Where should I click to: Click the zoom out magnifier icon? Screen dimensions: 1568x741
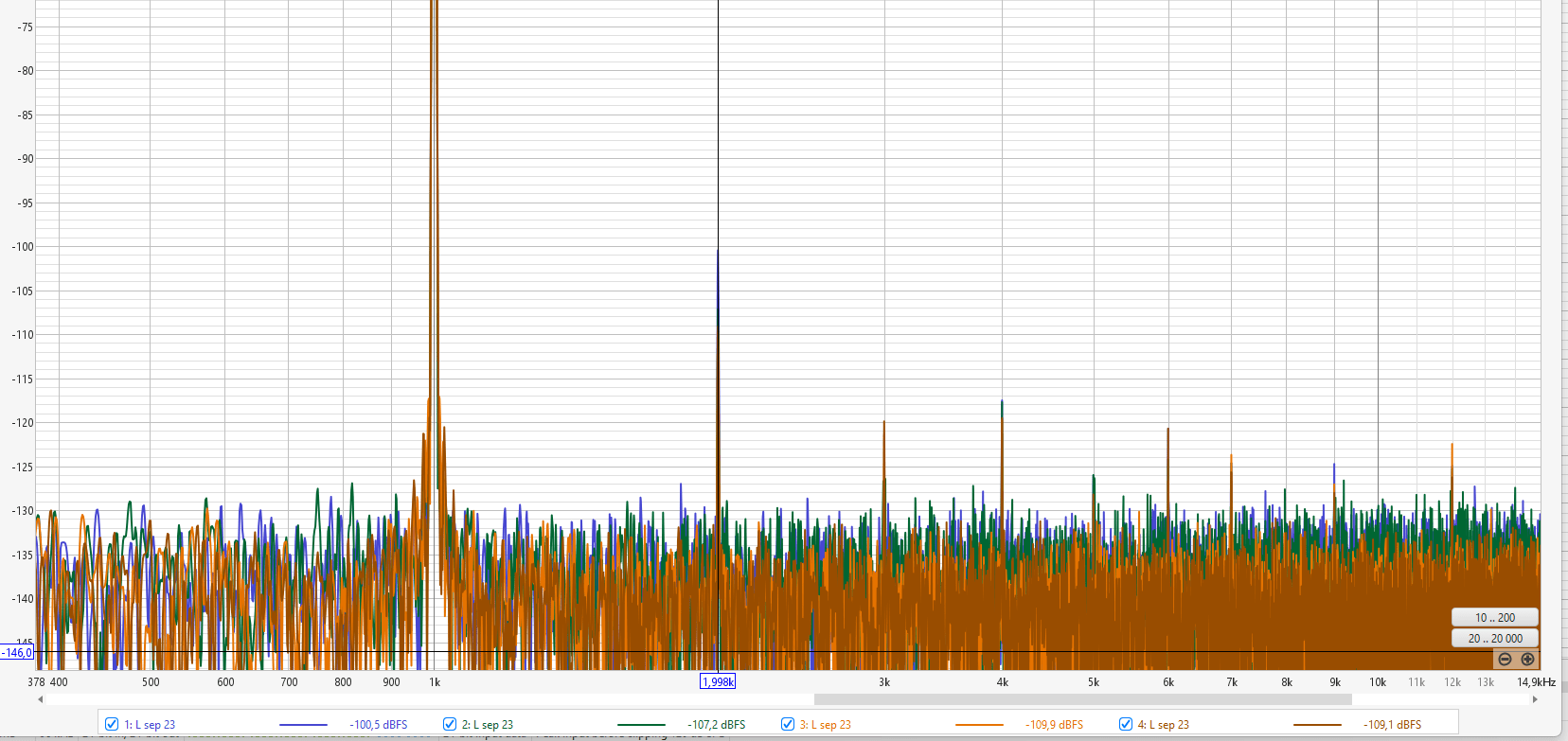tap(1505, 660)
